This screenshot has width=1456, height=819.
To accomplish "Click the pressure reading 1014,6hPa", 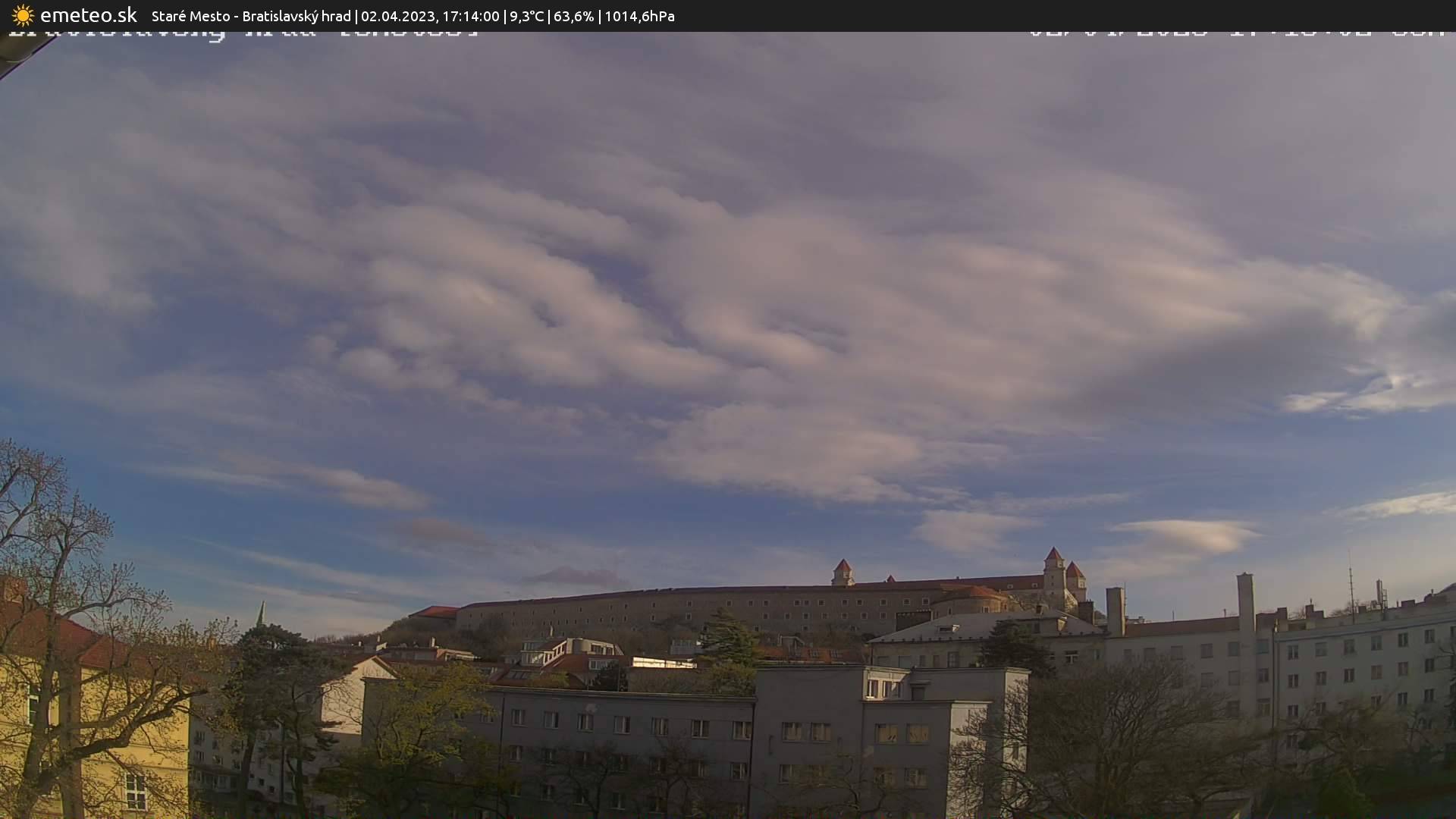I will click(639, 16).
